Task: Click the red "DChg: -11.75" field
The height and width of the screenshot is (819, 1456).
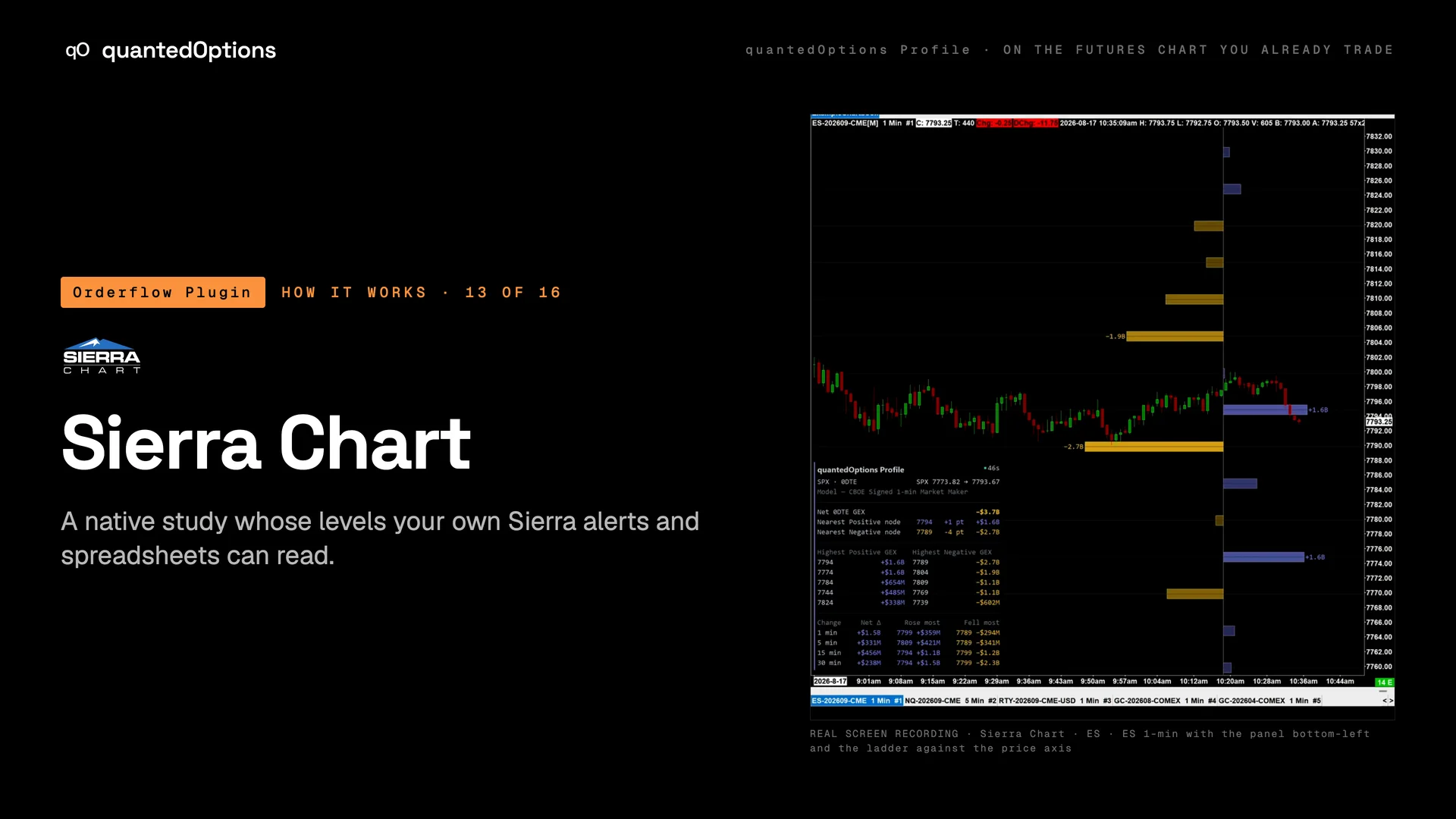Action: click(1035, 123)
